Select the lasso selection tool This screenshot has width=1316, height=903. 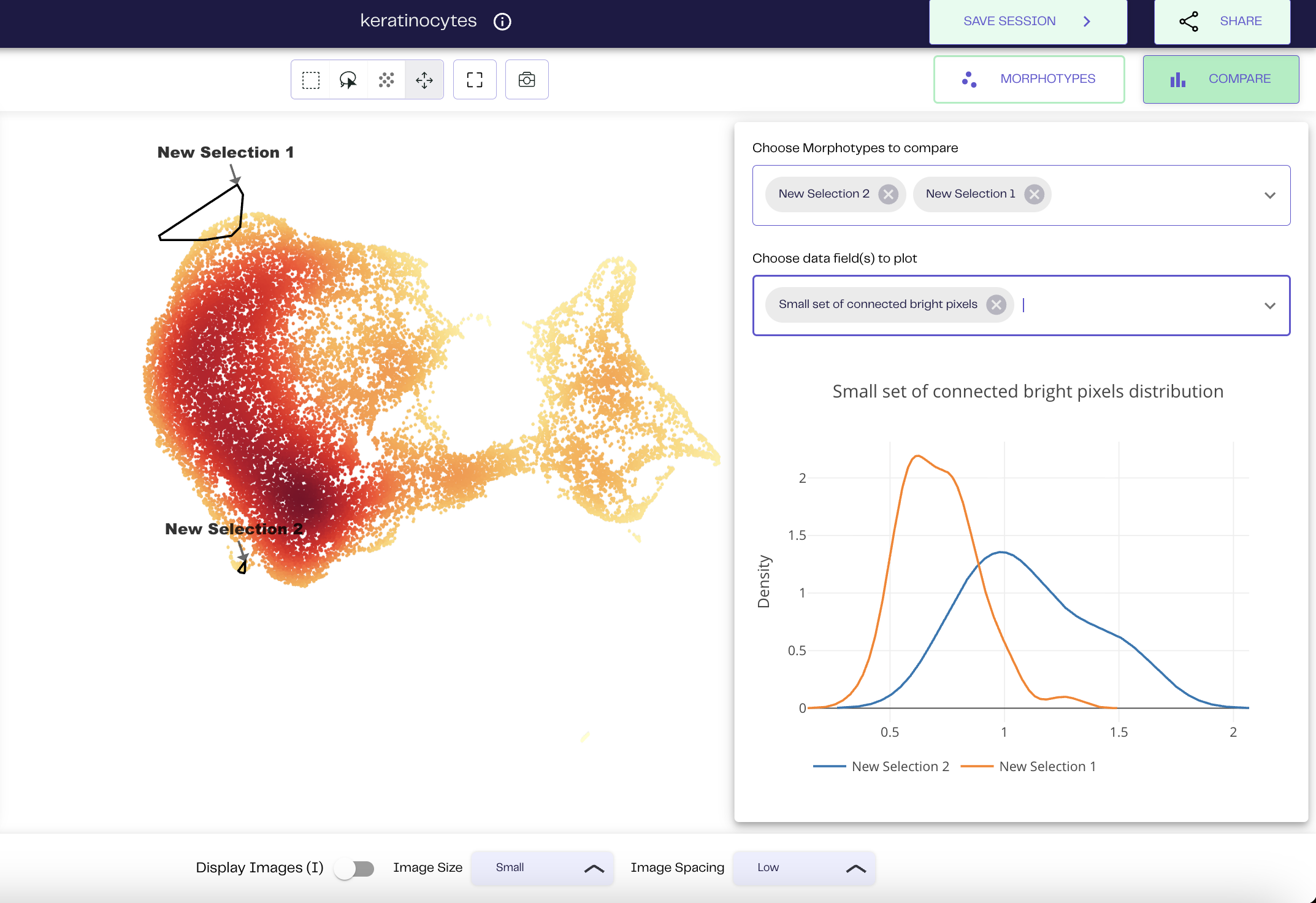348,80
